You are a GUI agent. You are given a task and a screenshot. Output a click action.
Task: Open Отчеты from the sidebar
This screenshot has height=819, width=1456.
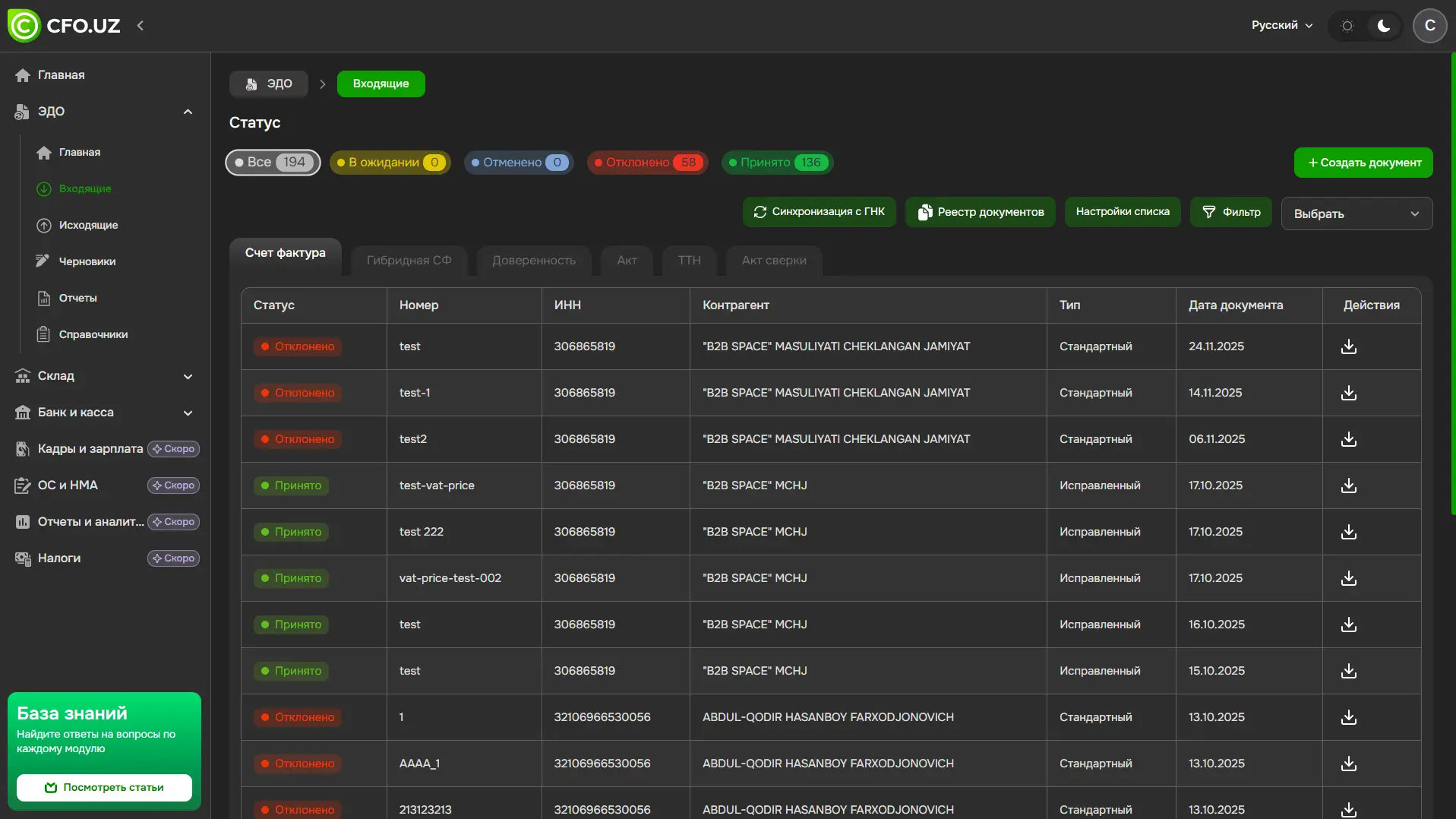(x=78, y=298)
